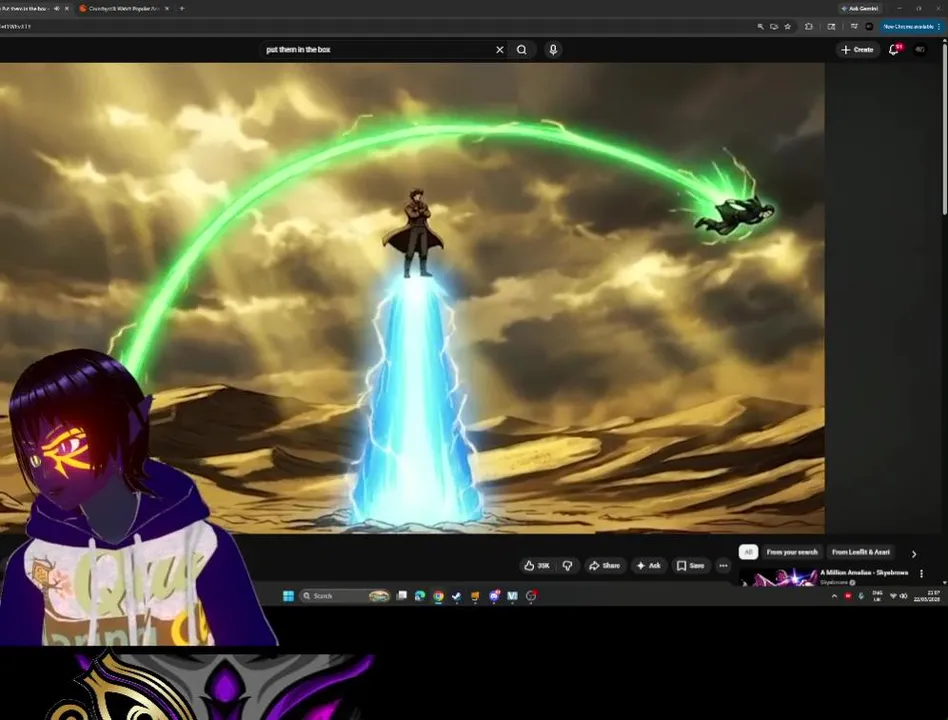Viewport: 948px width, 720px height.
Task: Click the Ask Gemini button in Chrome
Action: [860, 8]
